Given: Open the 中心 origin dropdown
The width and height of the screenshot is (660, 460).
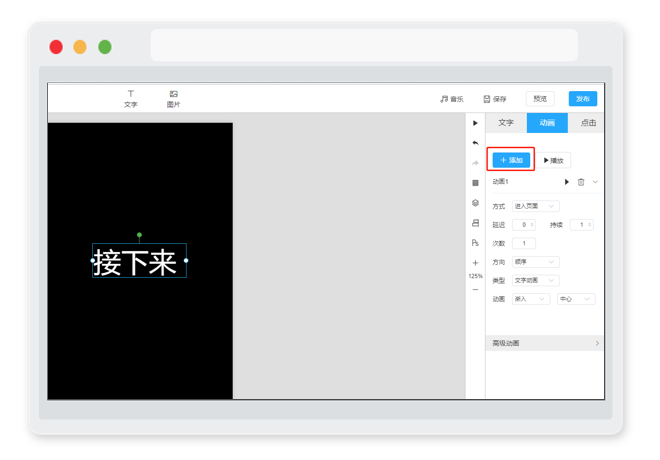Looking at the screenshot, I should tap(576, 299).
